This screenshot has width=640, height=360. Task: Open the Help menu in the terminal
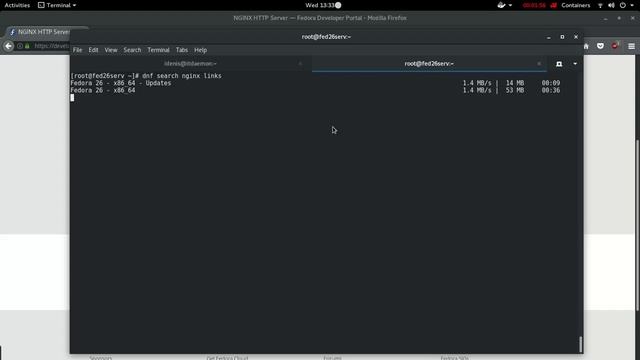(x=200, y=50)
